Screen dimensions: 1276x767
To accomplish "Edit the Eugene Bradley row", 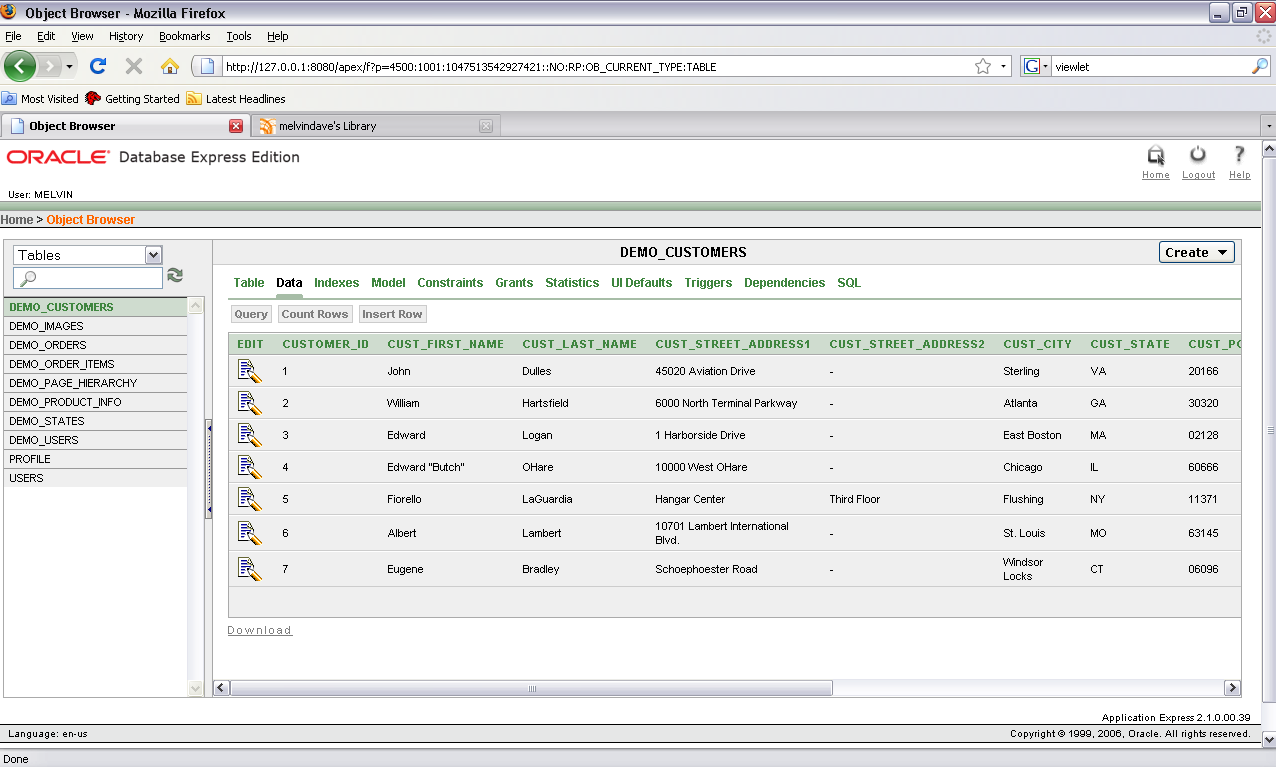I will [249, 569].
